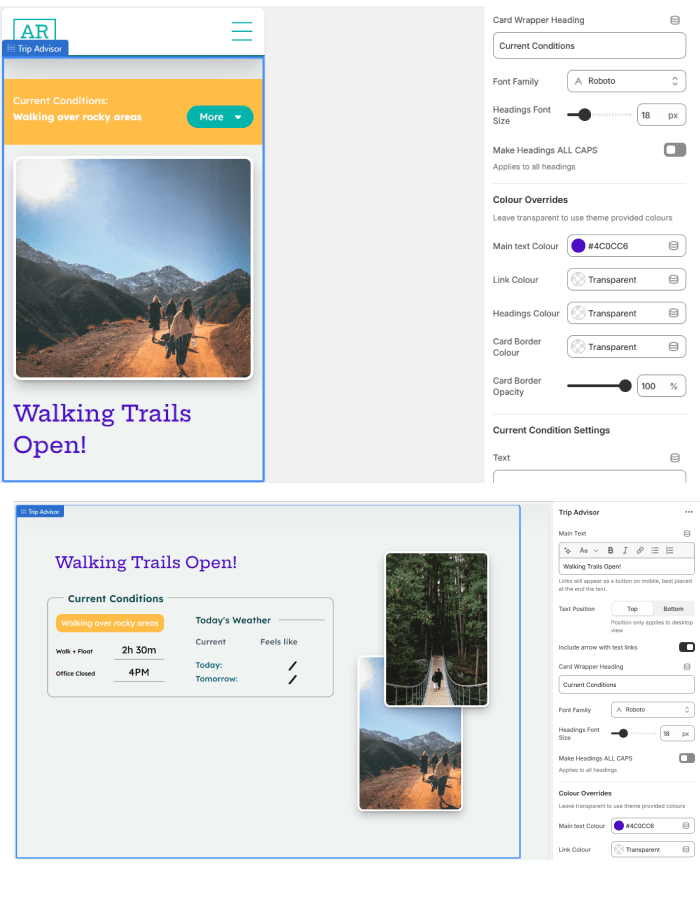700x900 pixels.
Task: Apply italic formatting in Main Text toolbar
Action: pos(625,550)
